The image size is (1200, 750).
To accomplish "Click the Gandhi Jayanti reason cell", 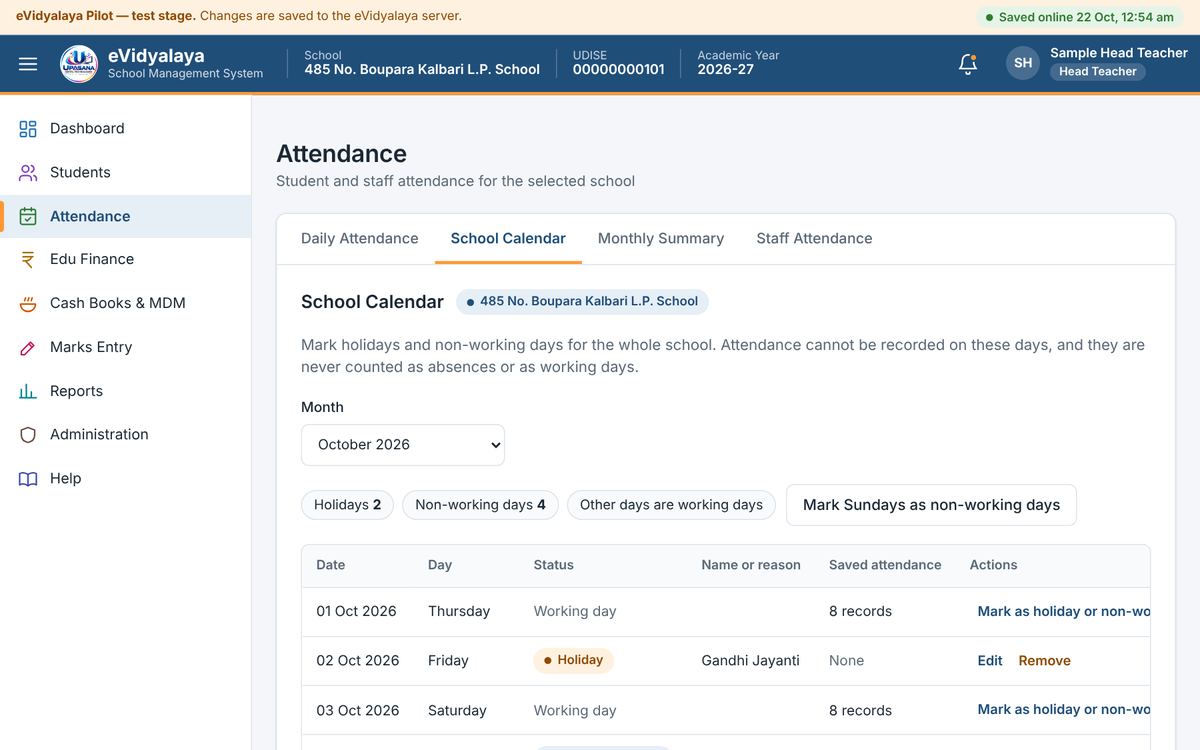I will click(x=750, y=661).
